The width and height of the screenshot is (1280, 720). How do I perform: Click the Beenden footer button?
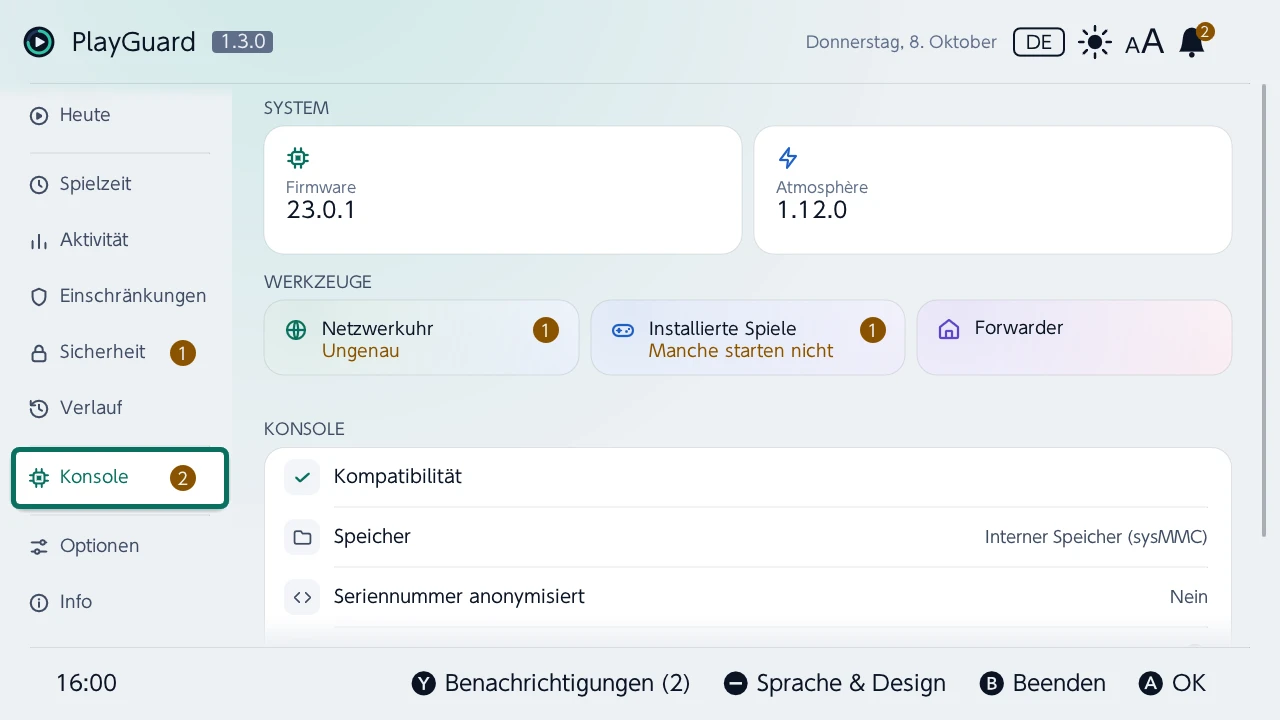click(x=1042, y=683)
